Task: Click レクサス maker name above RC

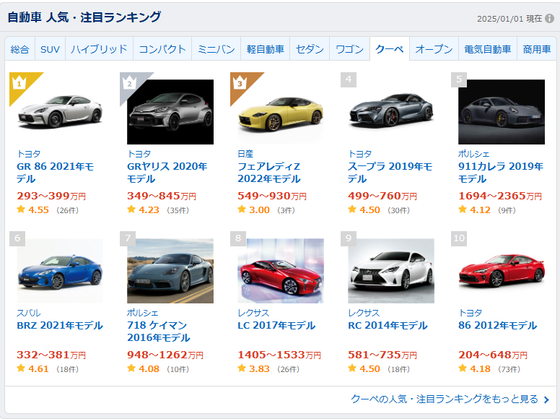Action: pyautogui.click(x=364, y=313)
